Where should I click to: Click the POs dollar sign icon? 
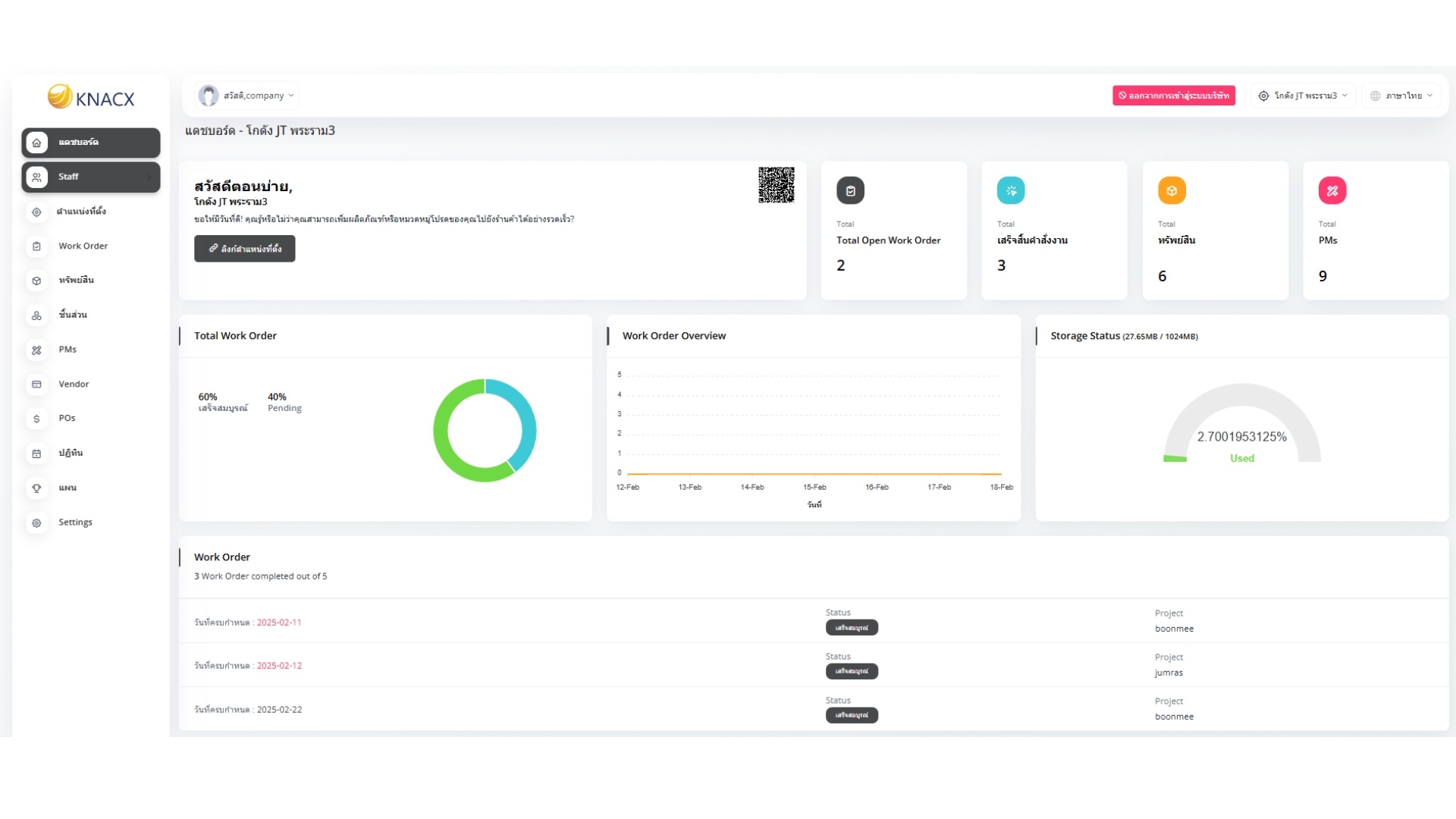pos(36,419)
